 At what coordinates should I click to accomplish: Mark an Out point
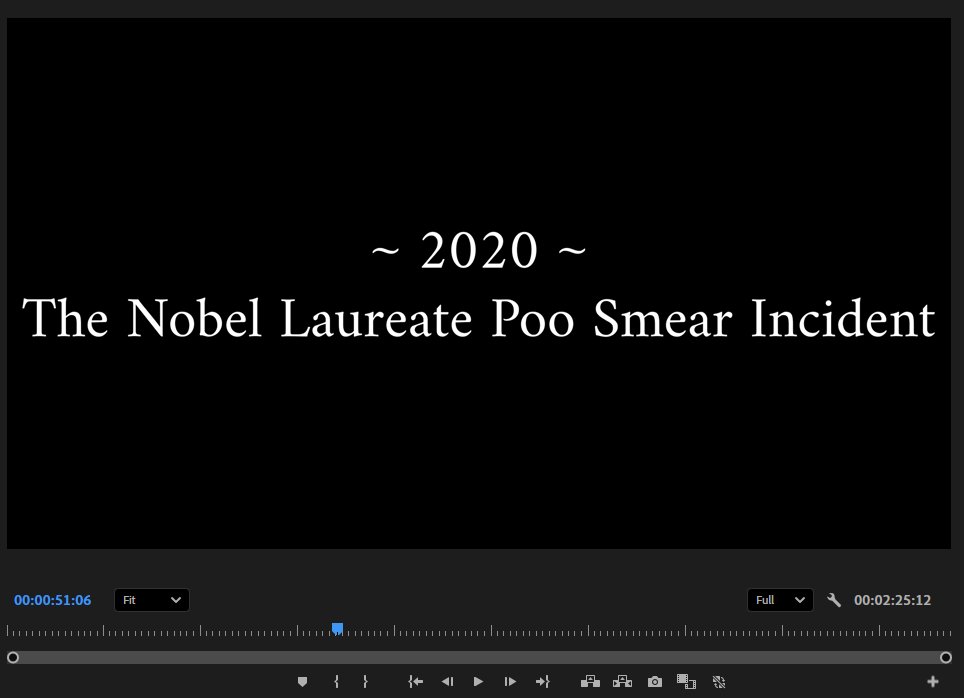tap(365, 681)
